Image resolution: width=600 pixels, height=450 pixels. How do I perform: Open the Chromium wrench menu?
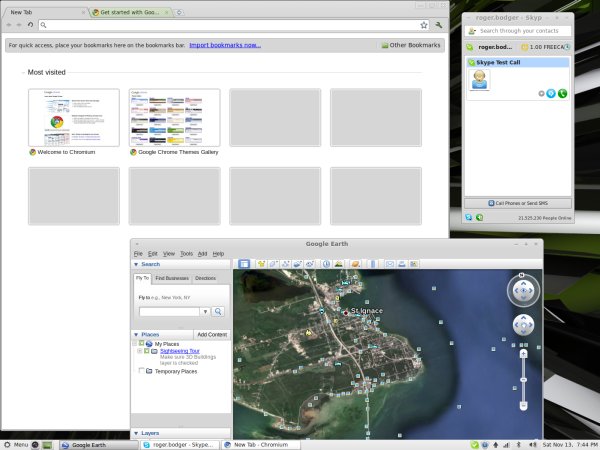click(x=438, y=24)
